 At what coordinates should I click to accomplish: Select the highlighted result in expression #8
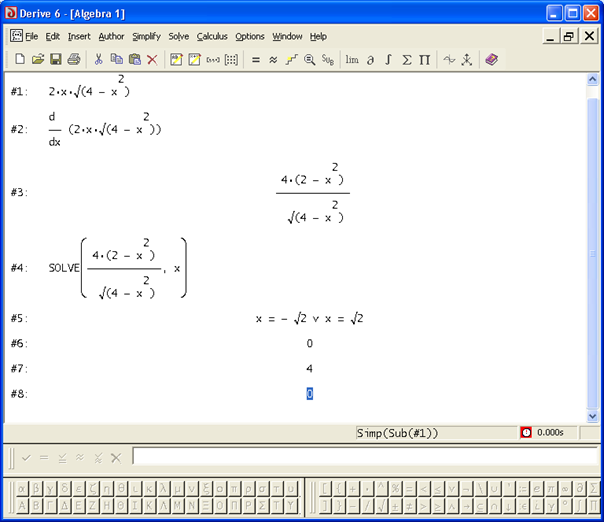[310, 394]
